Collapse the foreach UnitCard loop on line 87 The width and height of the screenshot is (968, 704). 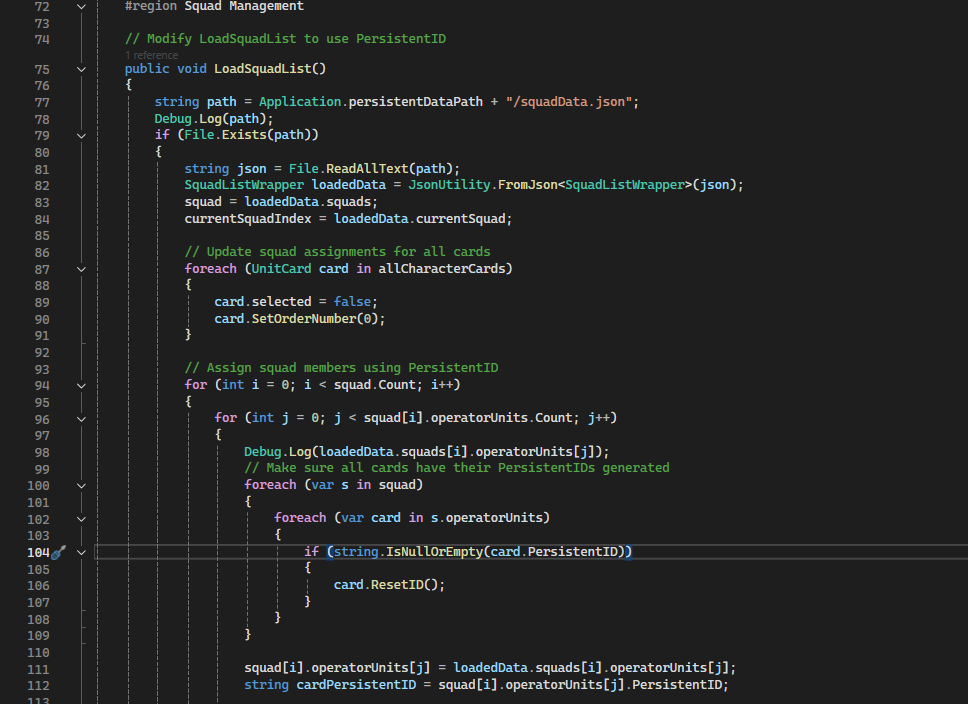81,268
